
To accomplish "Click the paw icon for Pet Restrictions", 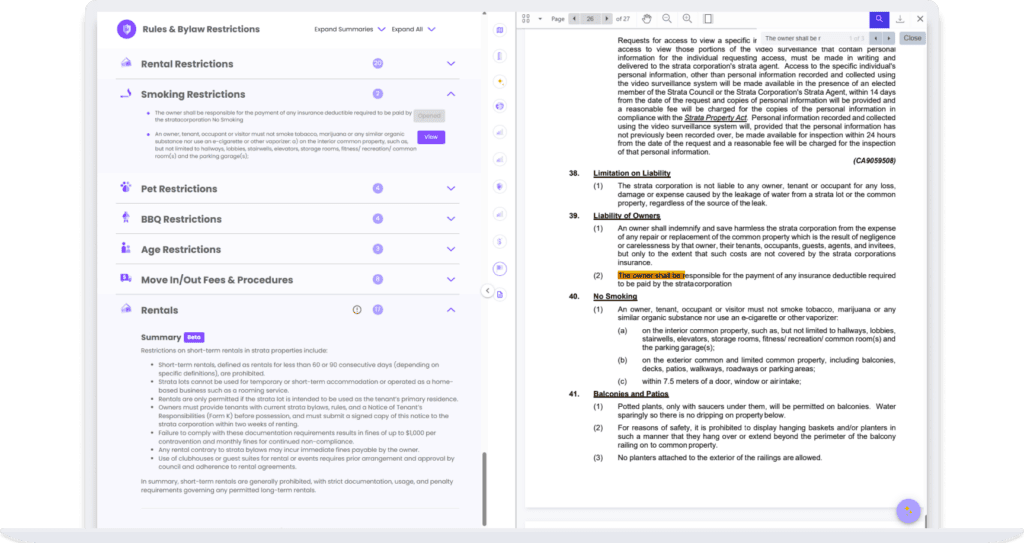I will (126, 188).
